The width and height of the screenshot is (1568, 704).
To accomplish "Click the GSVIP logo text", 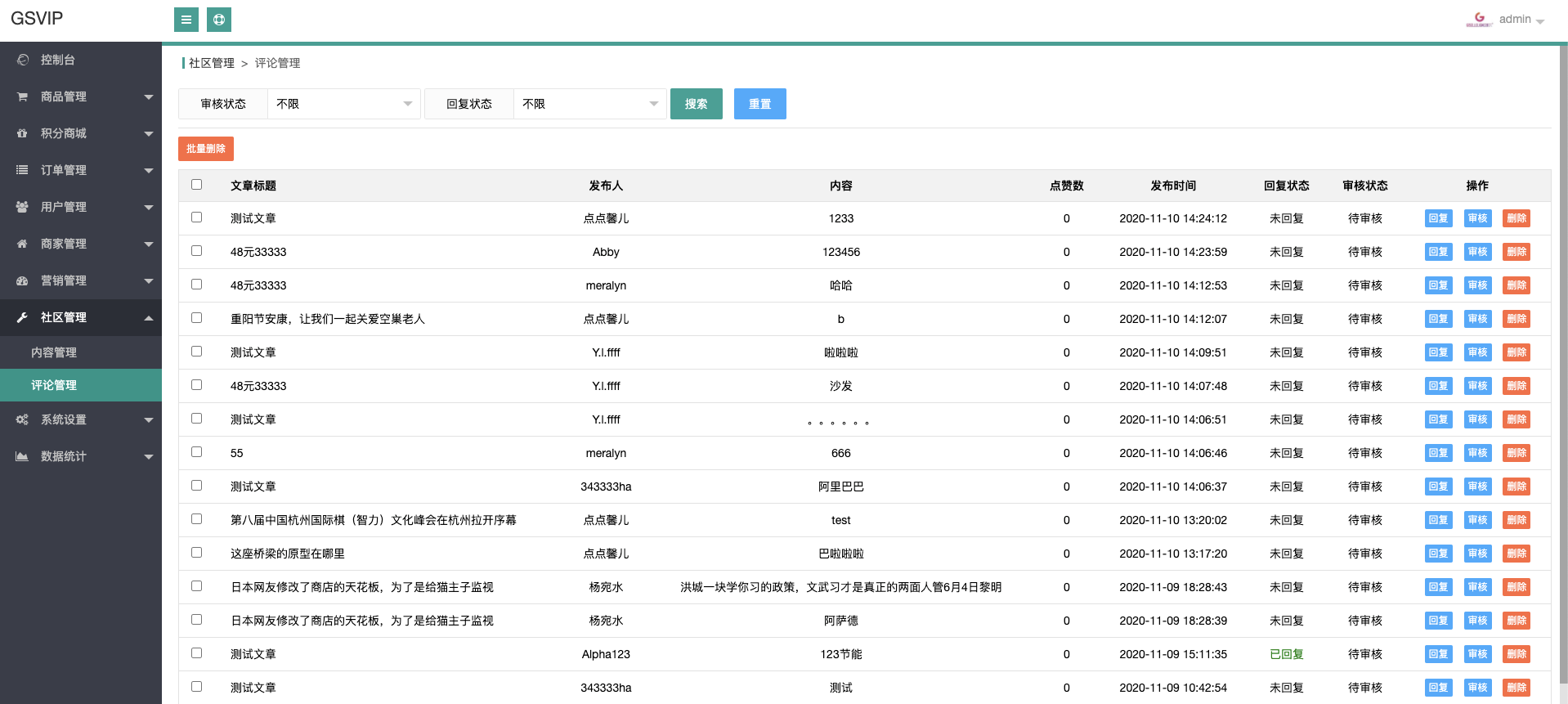I will coord(37,18).
